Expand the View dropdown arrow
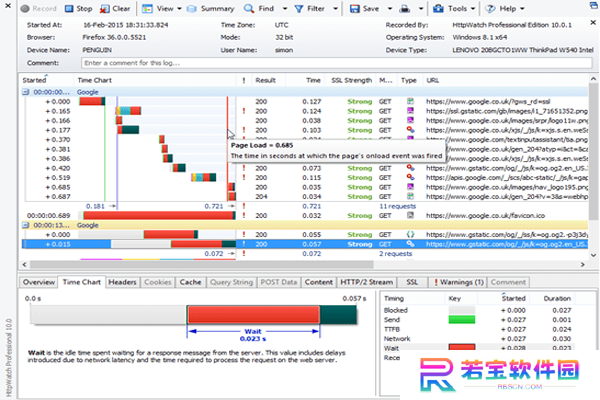Viewport: 600px width, 400px height. [x=179, y=8]
